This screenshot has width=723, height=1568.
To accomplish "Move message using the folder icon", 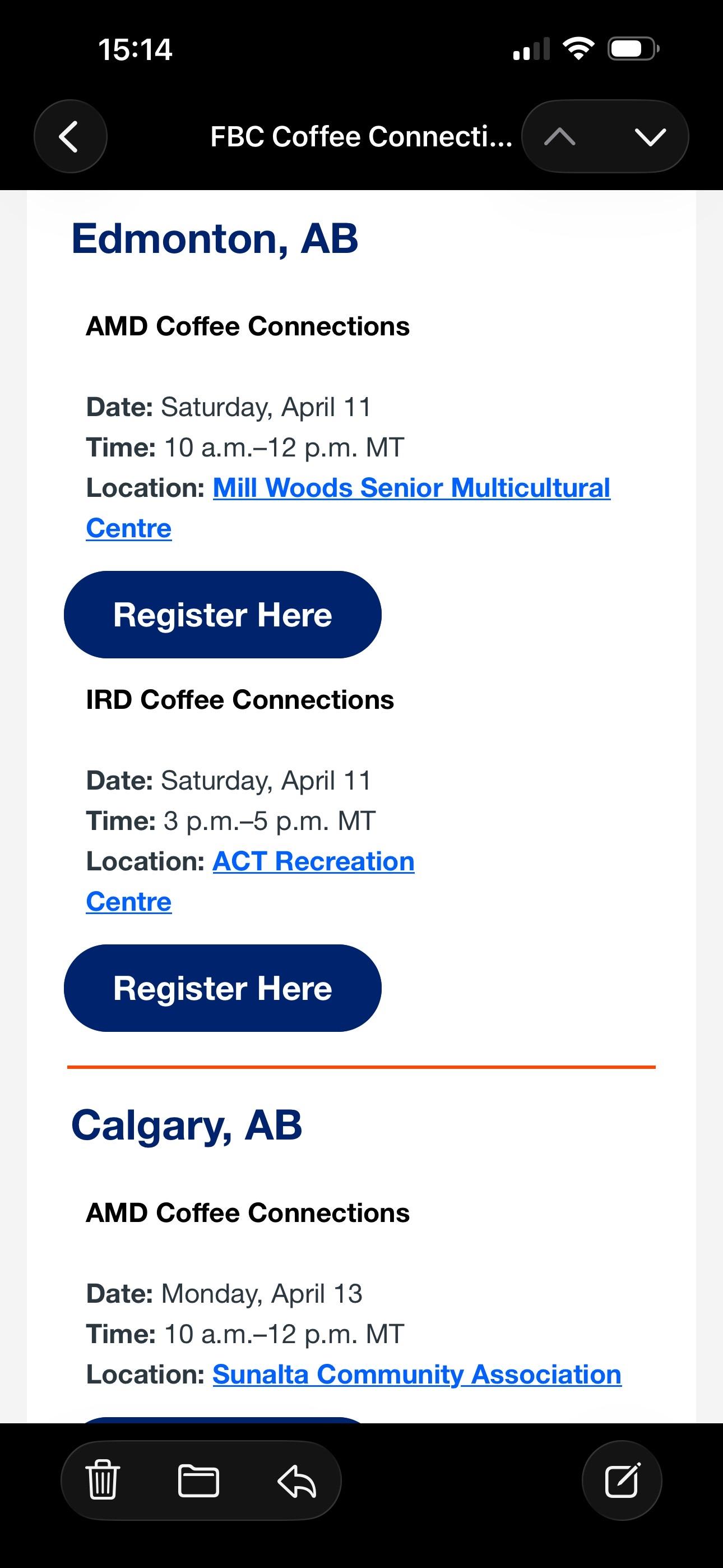I will point(198,1481).
